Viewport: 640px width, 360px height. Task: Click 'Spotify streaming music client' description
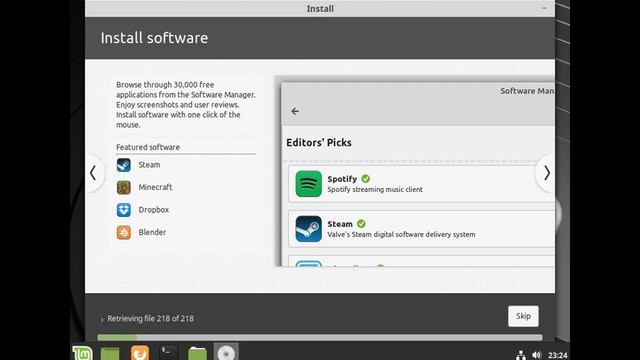coord(375,189)
